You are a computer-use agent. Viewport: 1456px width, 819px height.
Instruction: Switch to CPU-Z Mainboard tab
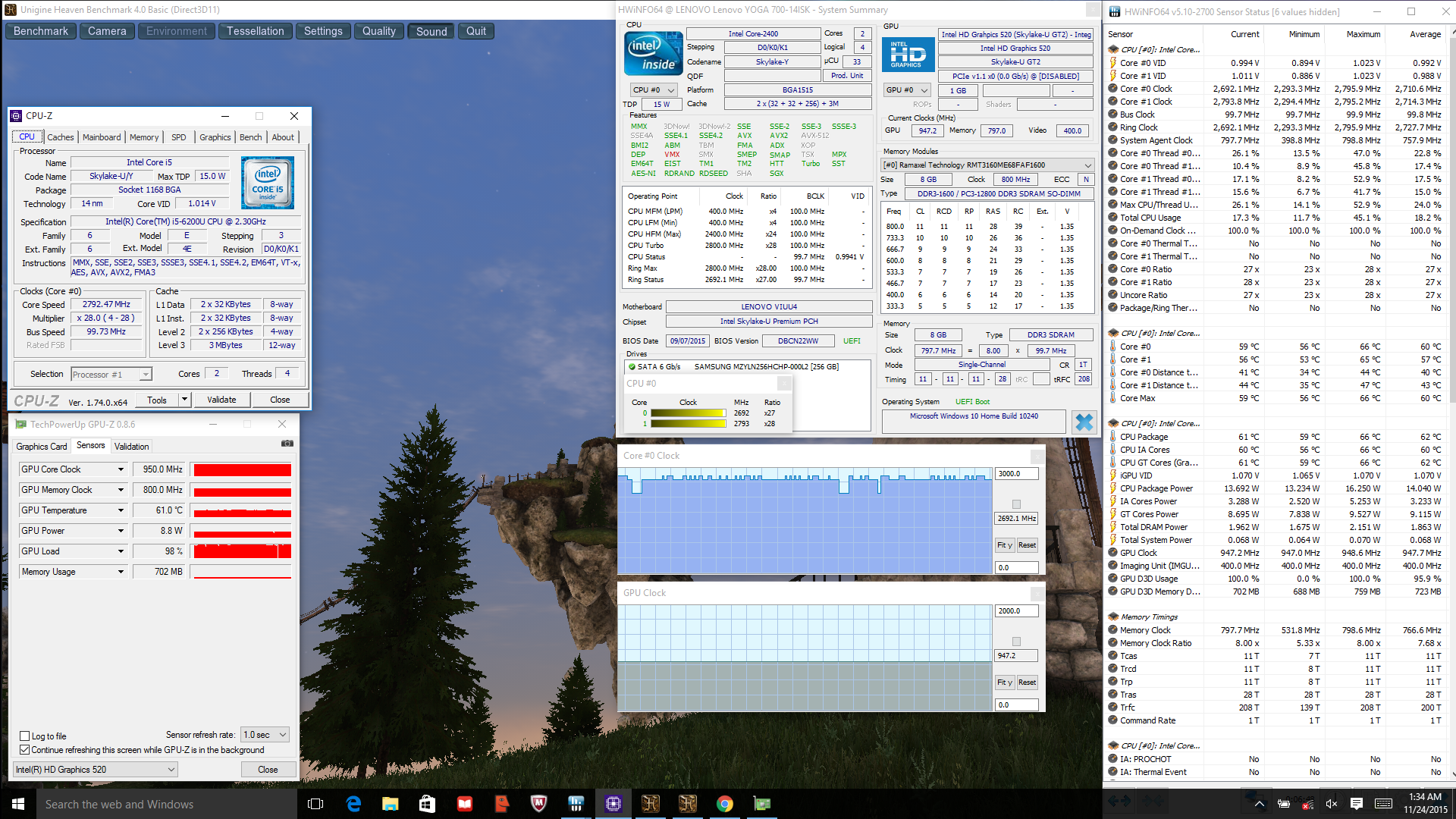click(102, 137)
